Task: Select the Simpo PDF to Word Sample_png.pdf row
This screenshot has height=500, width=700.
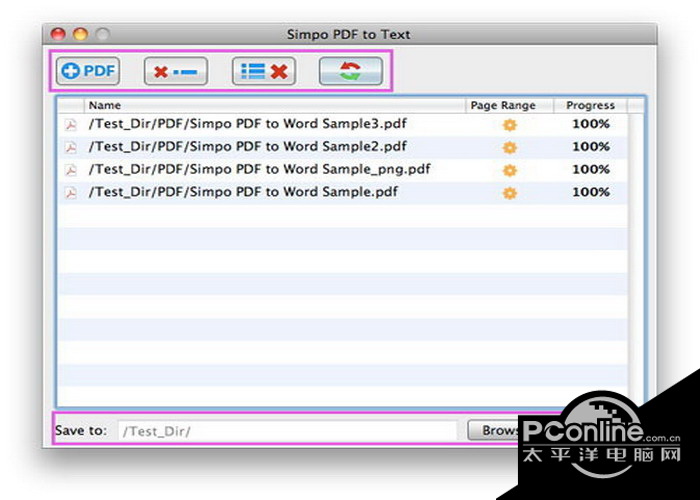Action: pos(342,170)
